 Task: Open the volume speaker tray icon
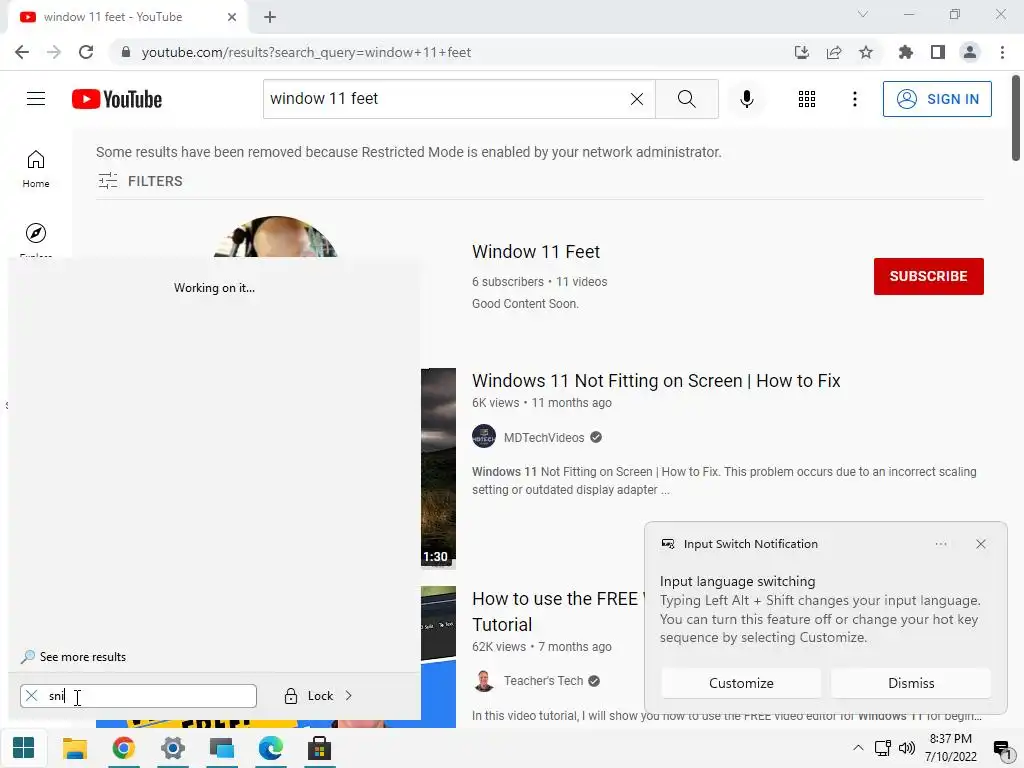(x=906, y=748)
